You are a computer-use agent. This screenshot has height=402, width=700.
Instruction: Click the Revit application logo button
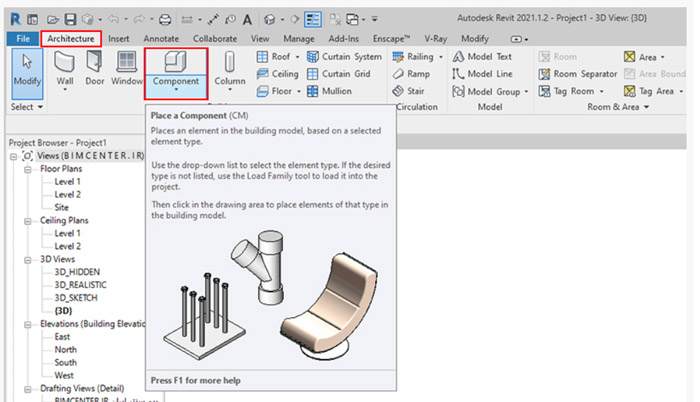coord(15,19)
